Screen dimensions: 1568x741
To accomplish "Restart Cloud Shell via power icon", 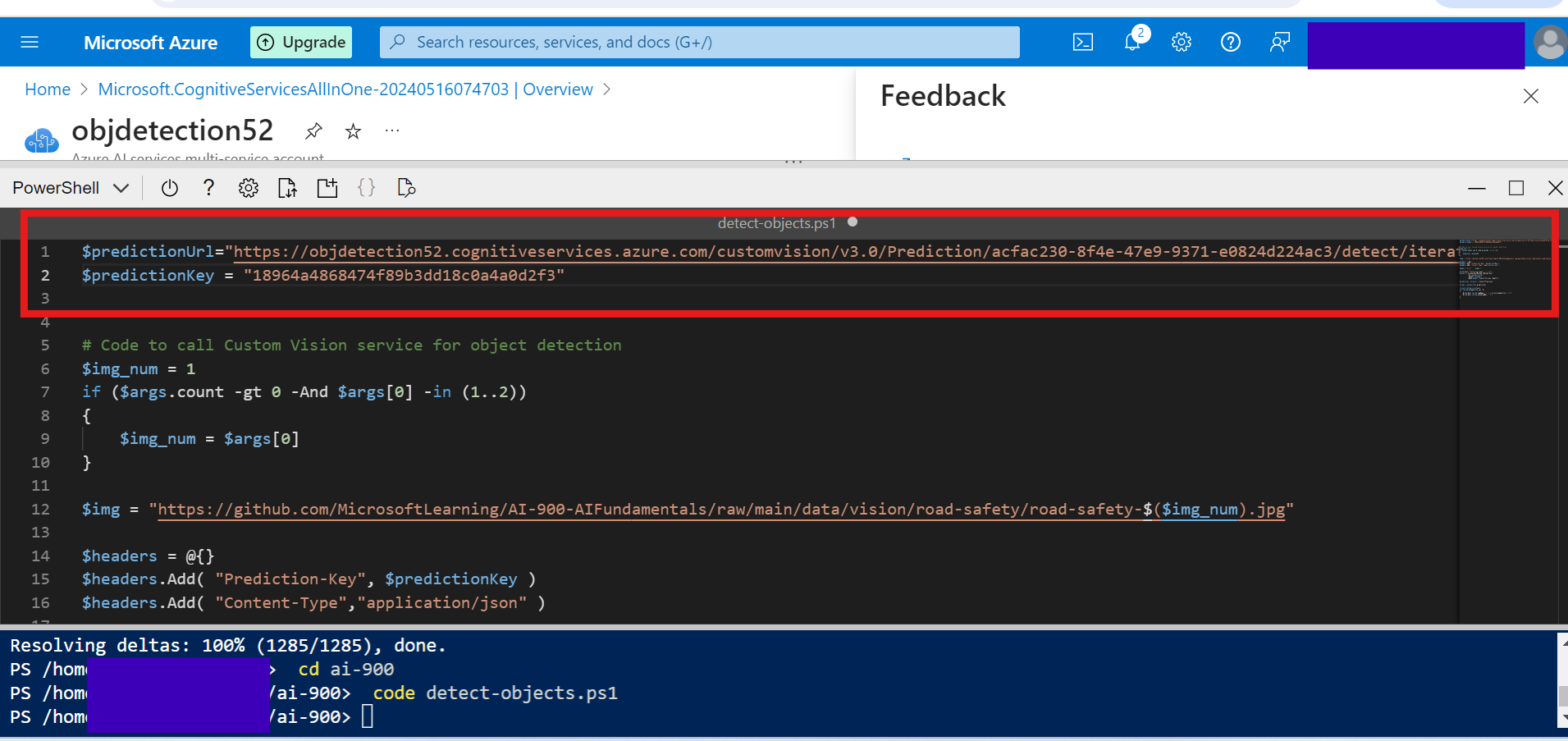I will point(169,187).
